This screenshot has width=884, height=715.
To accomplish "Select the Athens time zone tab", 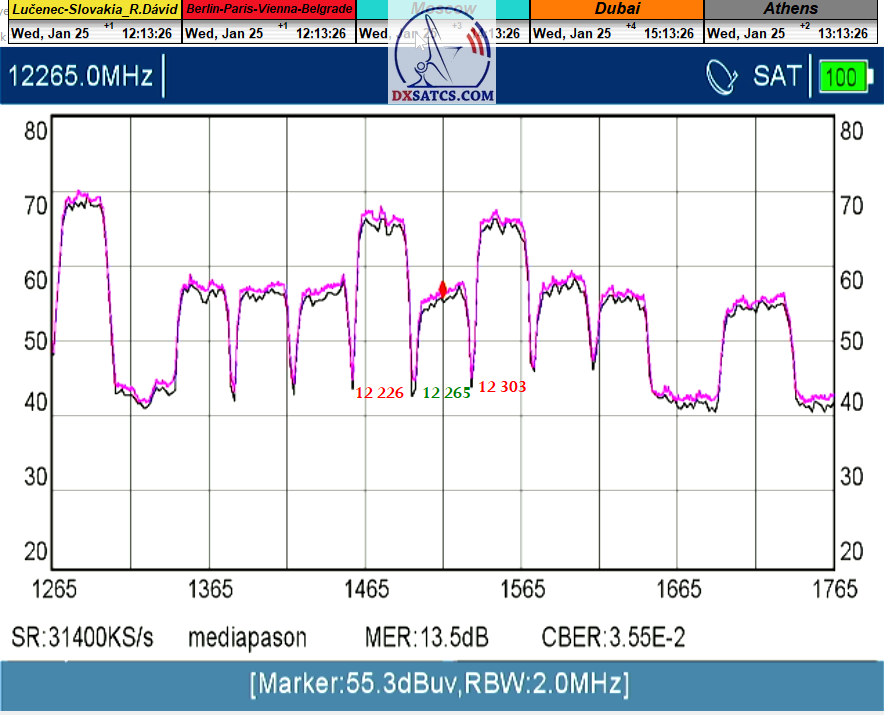I will pos(790,10).
